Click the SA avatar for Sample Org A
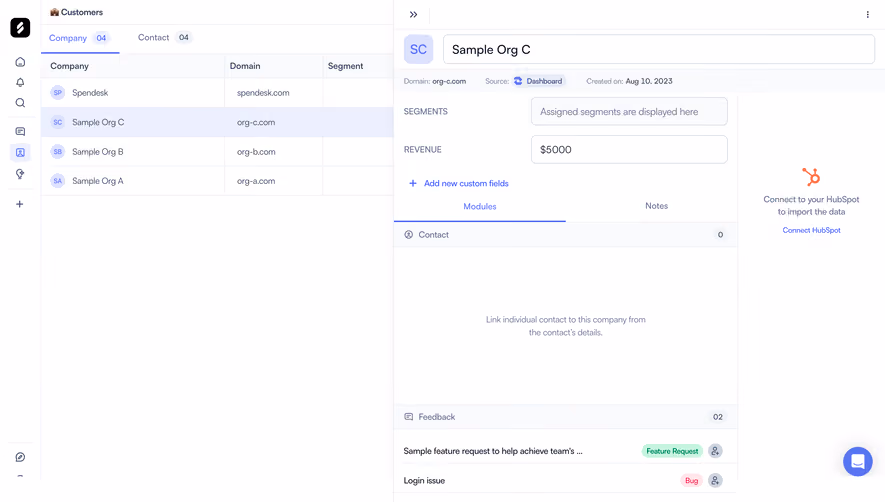 click(x=58, y=181)
